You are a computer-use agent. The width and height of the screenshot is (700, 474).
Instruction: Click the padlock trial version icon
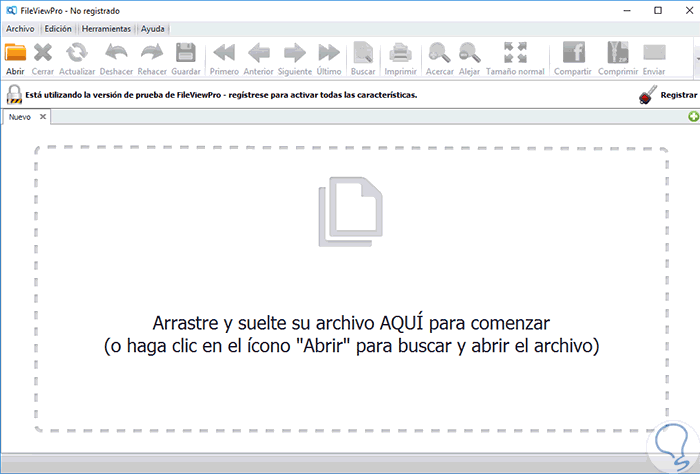tap(14, 95)
